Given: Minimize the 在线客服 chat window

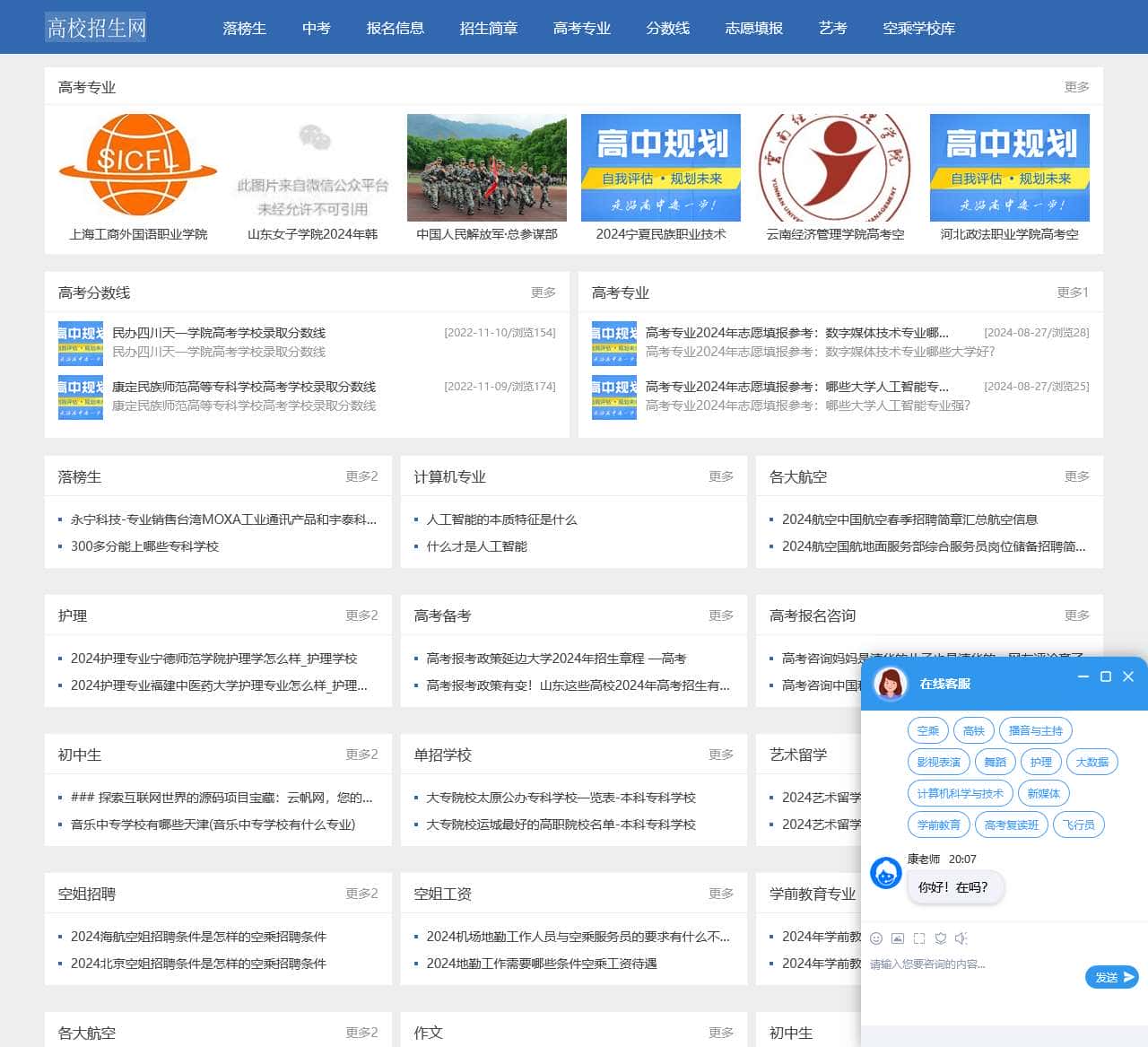Looking at the screenshot, I should 1083,677.
